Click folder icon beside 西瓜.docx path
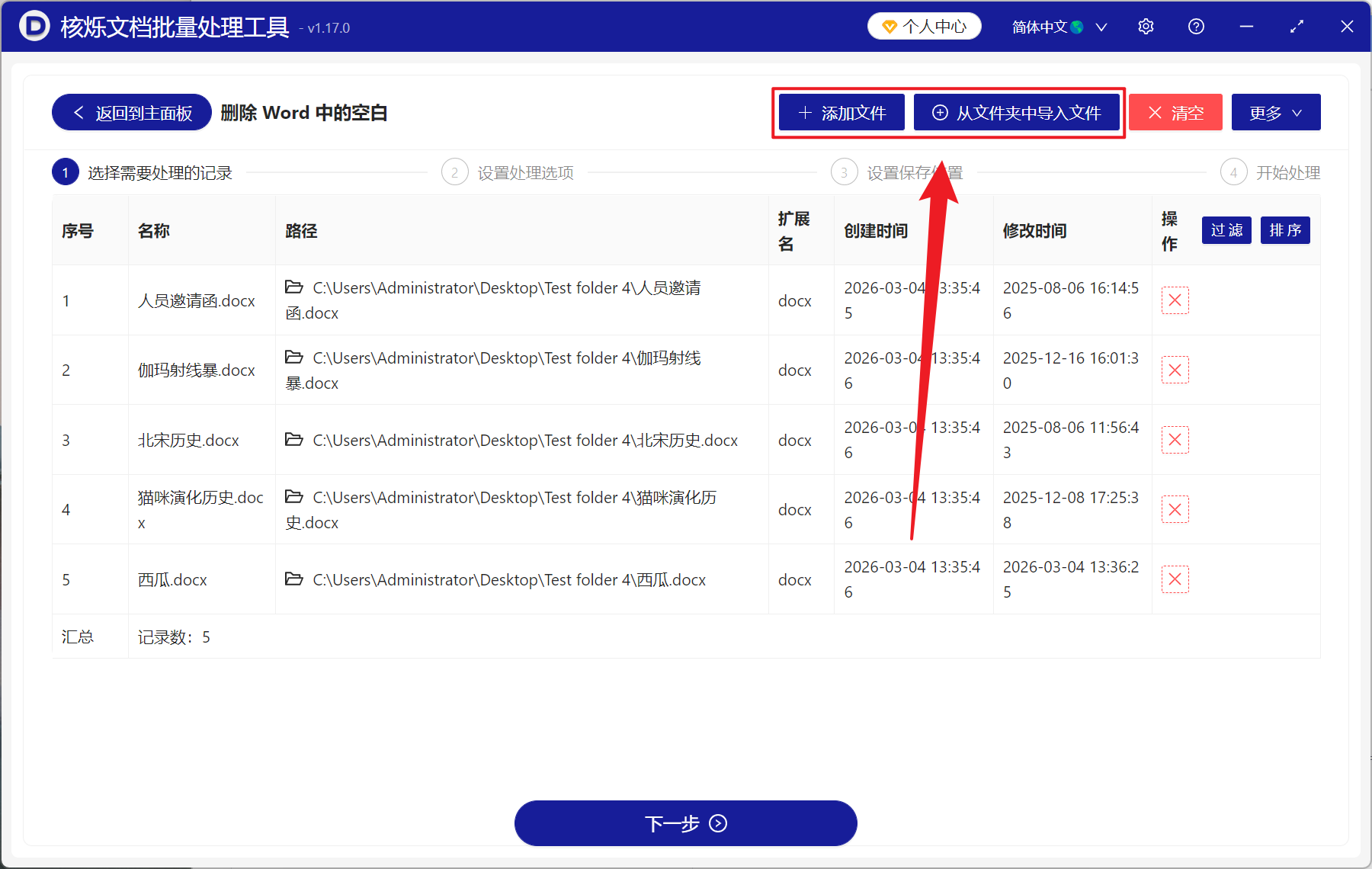 294,579
